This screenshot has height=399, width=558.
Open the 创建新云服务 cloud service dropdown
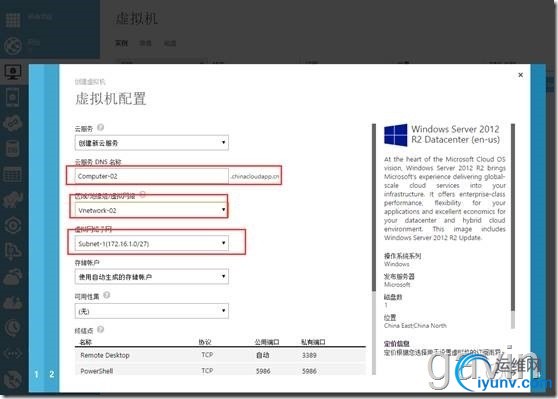click(x=152, y=143)
